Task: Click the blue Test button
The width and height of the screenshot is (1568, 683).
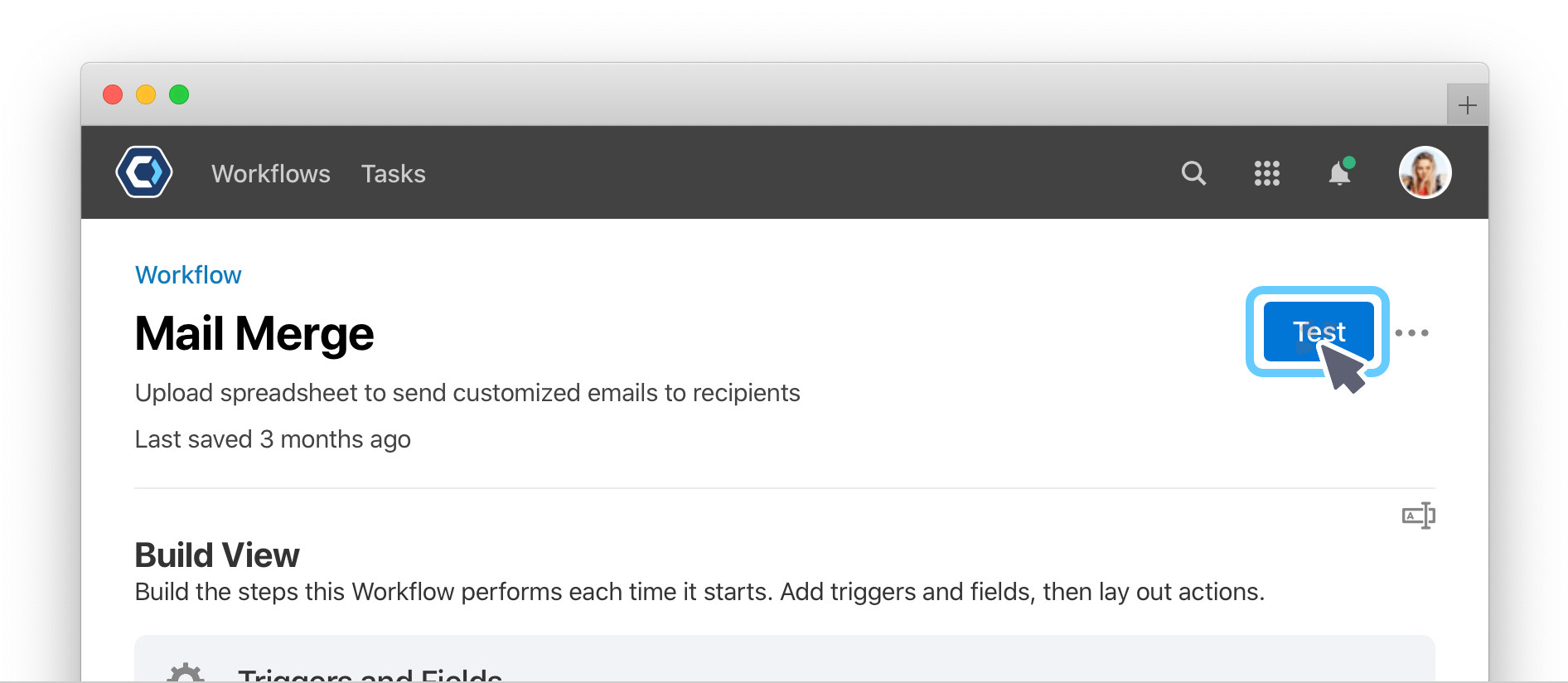Action: pos(1319,332)
